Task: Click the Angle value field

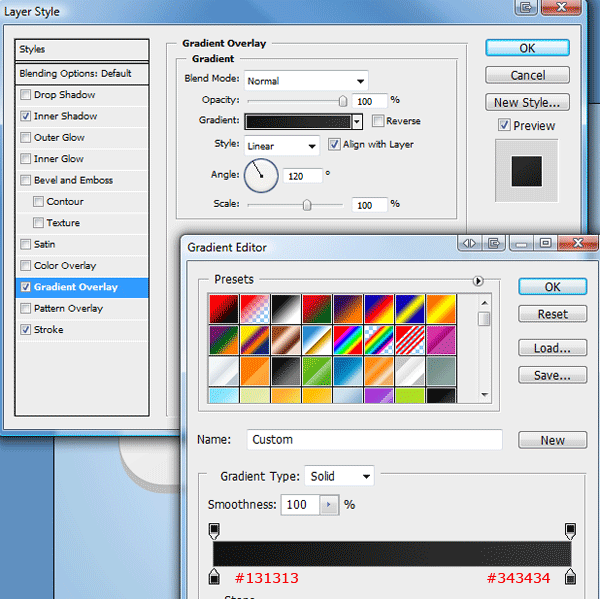Action: tap(303, 176)
